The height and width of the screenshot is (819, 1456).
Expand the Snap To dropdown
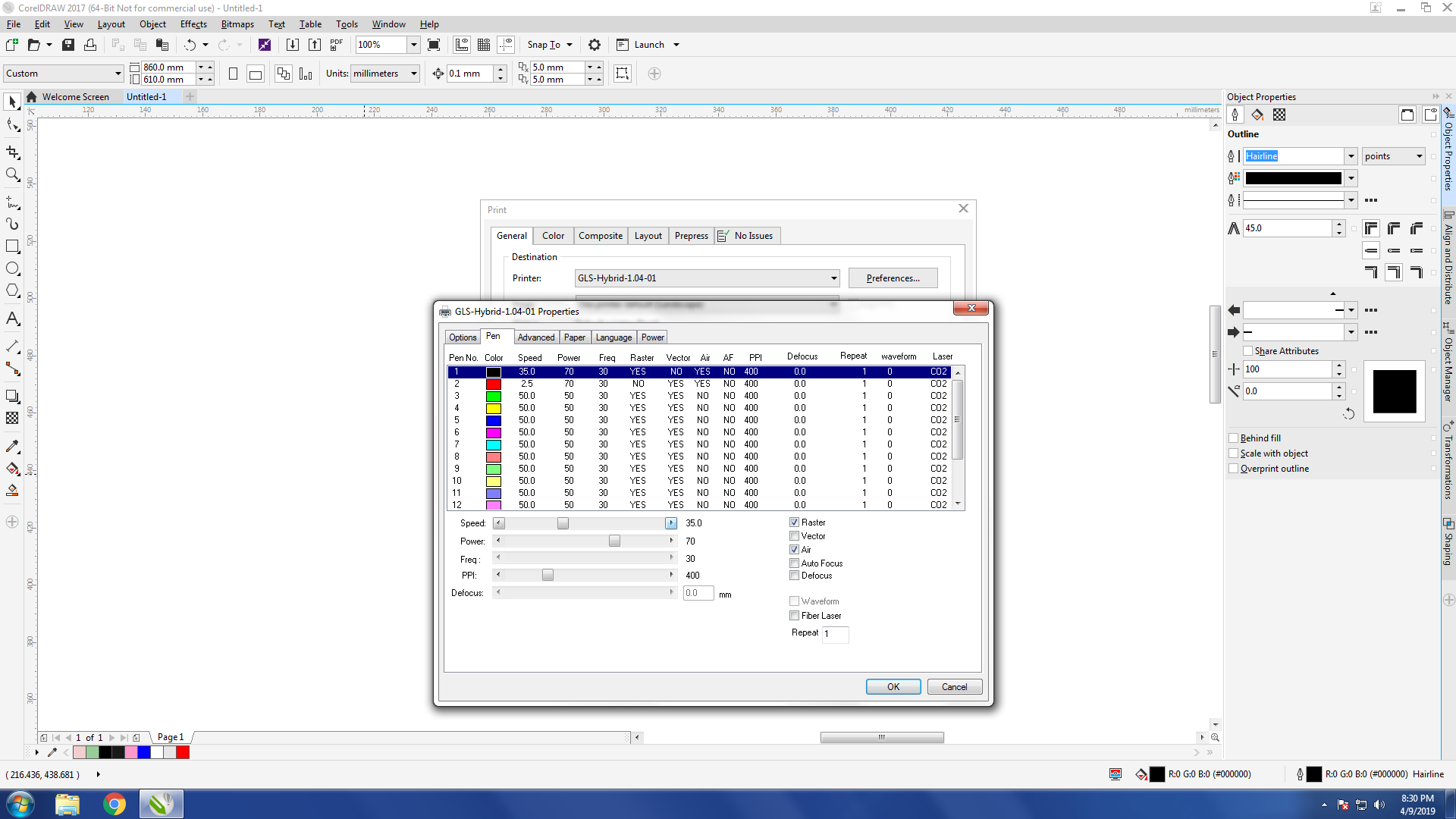pyautogui.click(x=570, y=45)
